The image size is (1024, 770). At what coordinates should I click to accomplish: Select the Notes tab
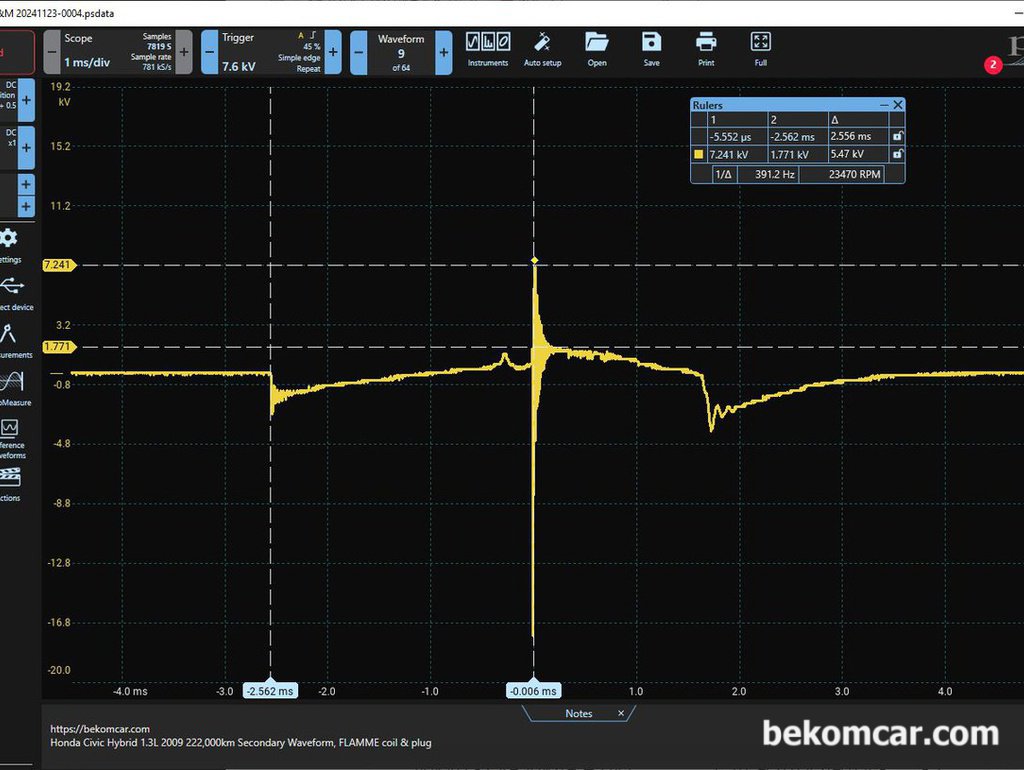pos(579,713)
